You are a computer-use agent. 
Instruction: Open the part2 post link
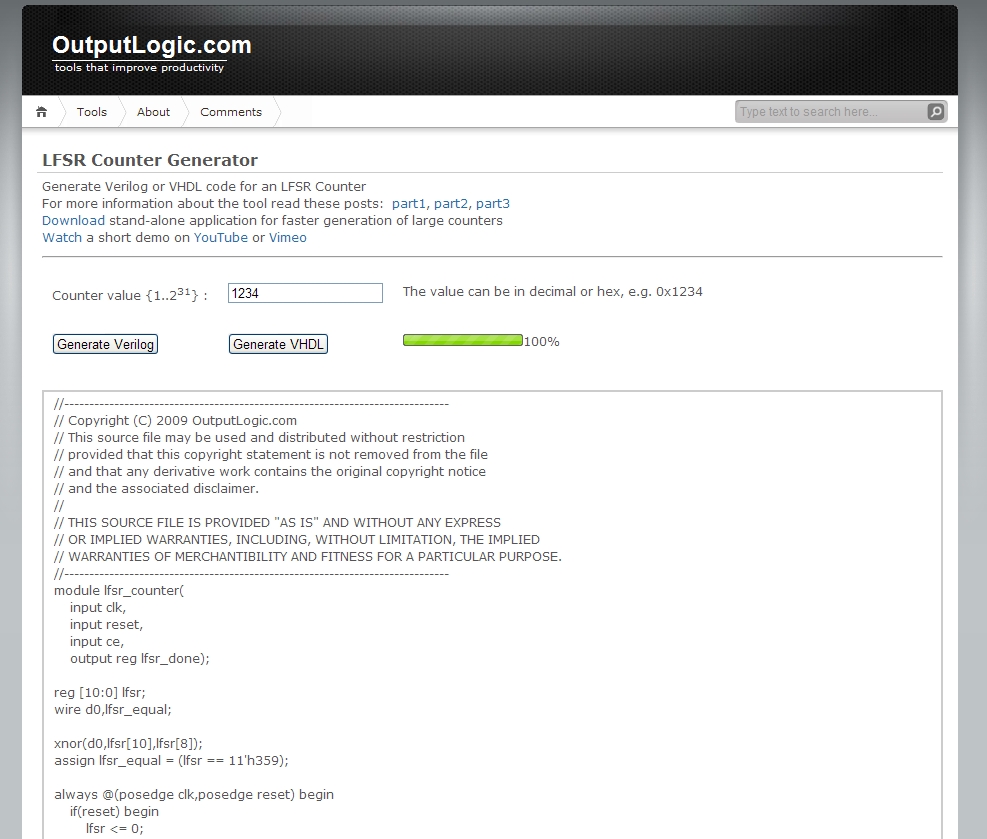pos(451,204)
